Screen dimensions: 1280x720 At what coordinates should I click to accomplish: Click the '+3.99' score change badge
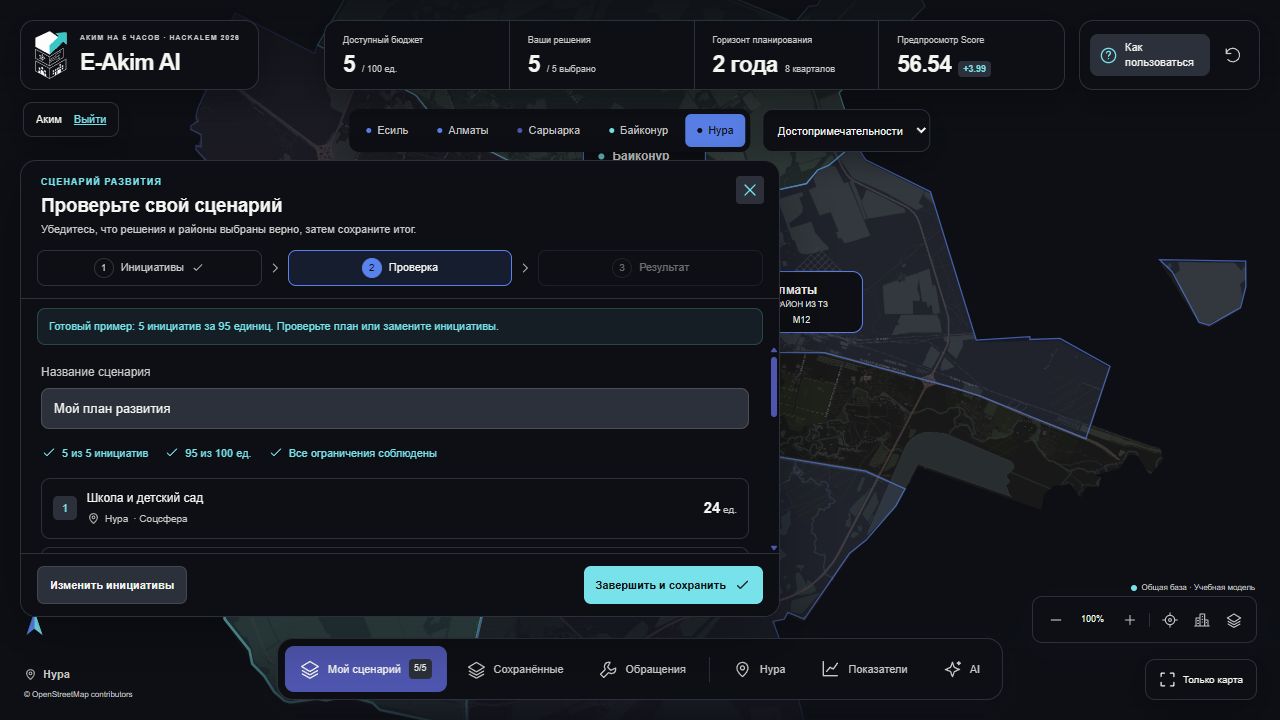pyautogui.click(x=974, y=69)
